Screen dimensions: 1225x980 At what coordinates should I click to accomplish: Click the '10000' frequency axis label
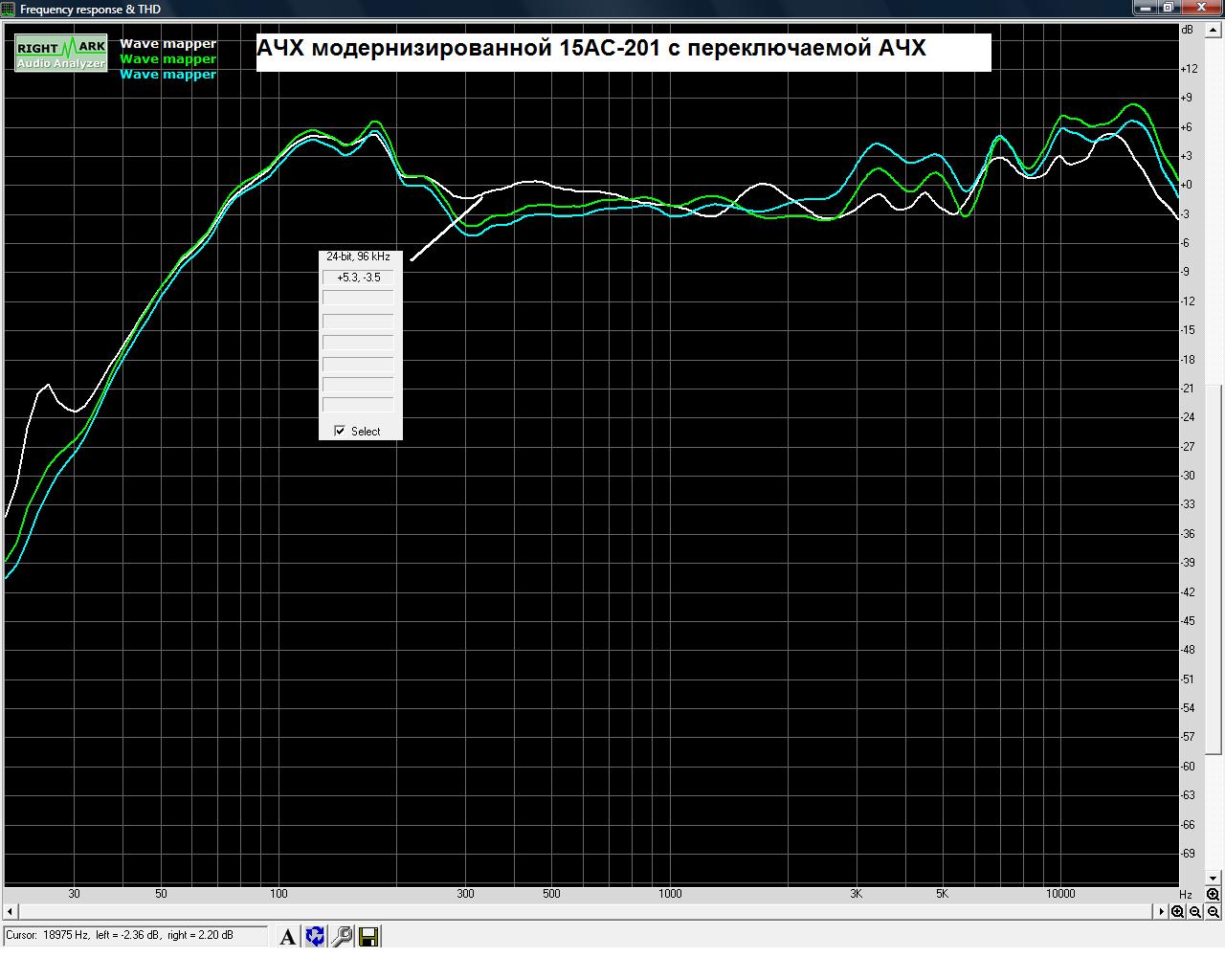1060,894
